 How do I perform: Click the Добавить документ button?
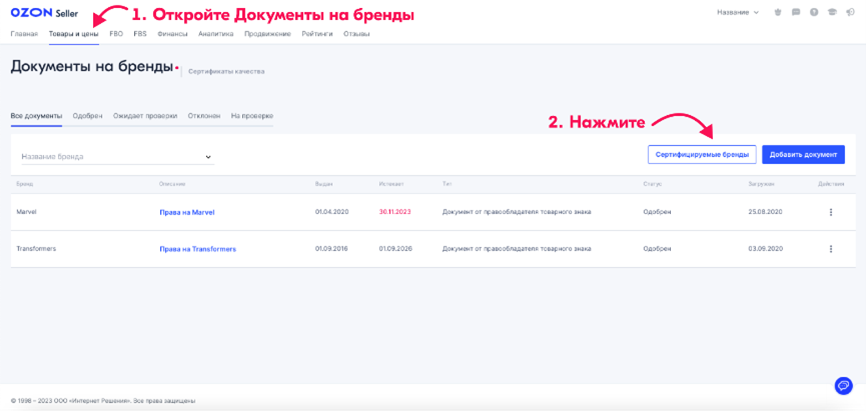[x=803, y=155]
